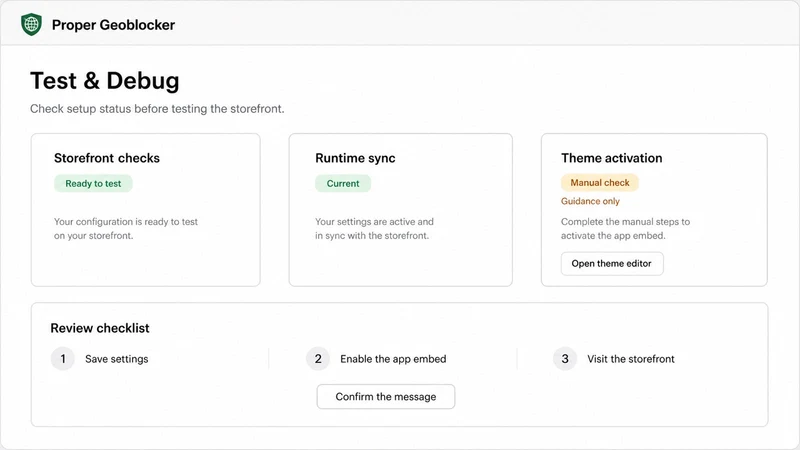Select the Manual check status badge

click(x=600, y=183)
